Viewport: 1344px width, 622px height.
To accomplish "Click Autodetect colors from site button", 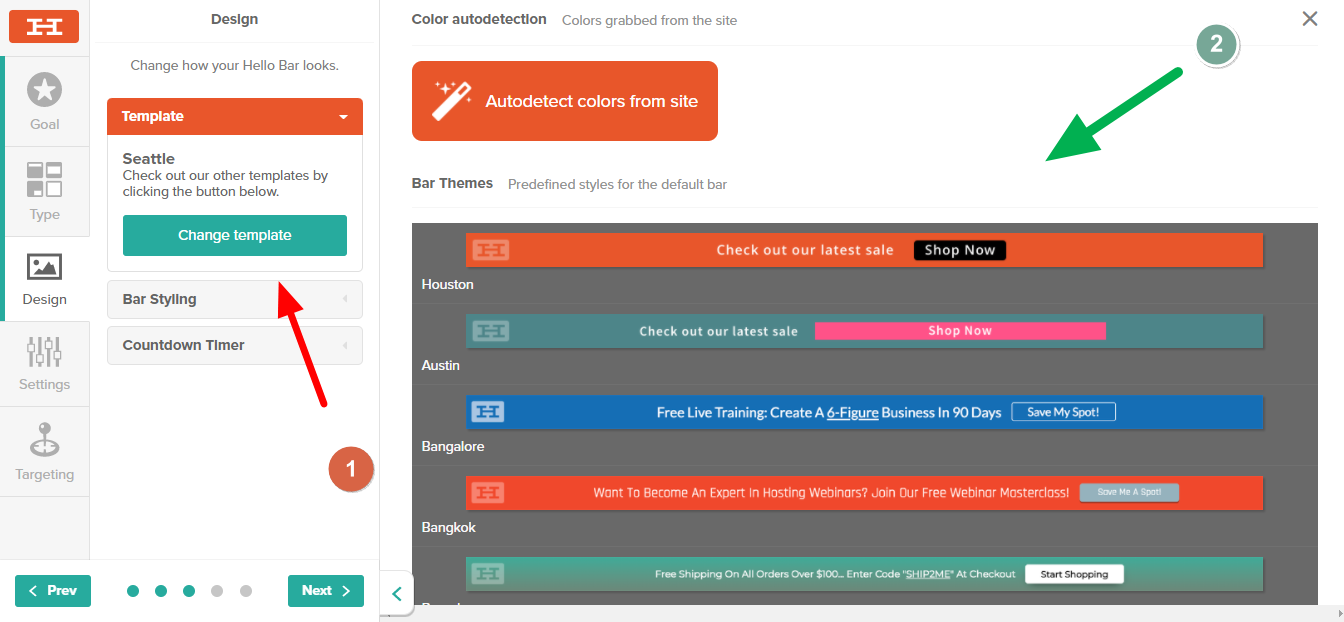I will 565,101.
